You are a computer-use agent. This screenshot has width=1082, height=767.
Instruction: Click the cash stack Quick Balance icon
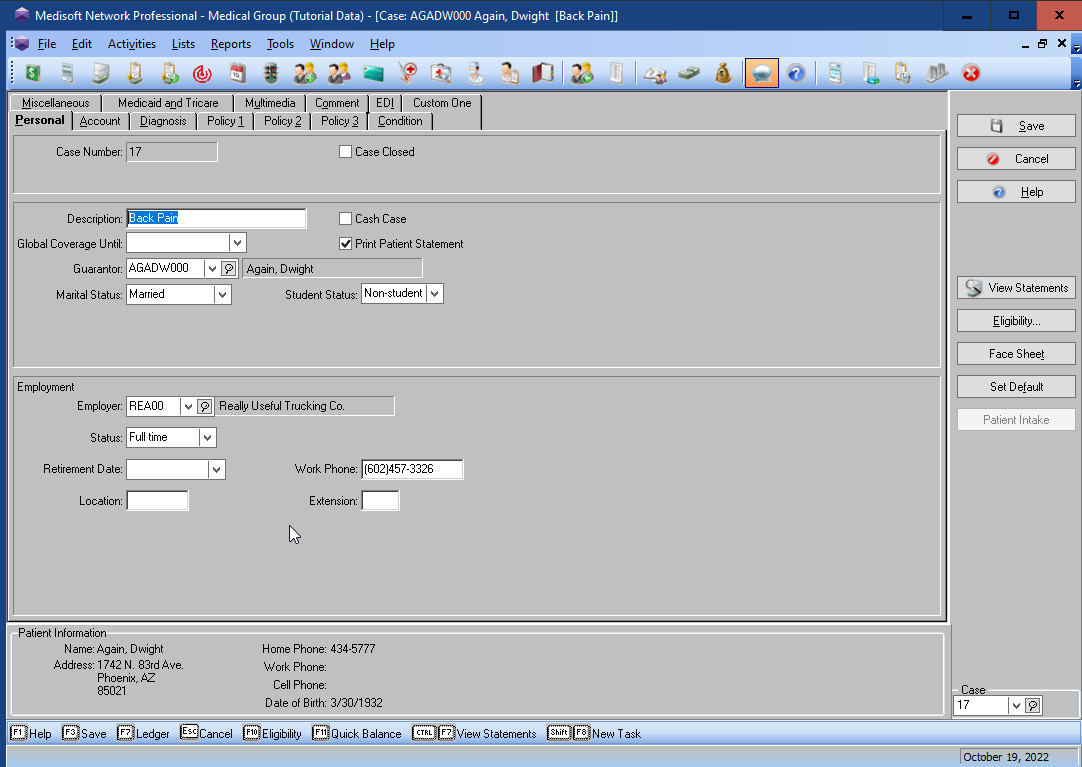click(x=689, y=73)
